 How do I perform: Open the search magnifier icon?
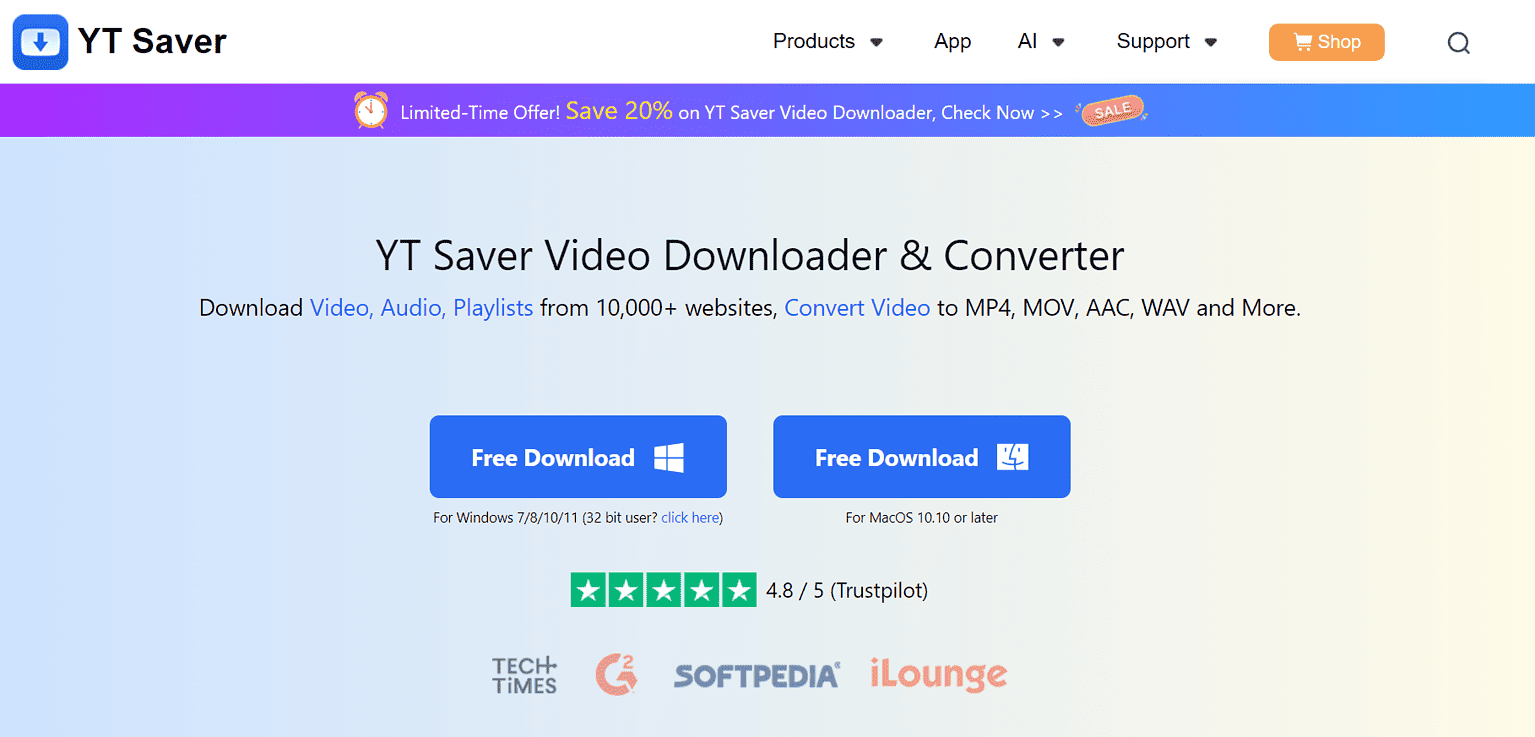(1459, 43)
